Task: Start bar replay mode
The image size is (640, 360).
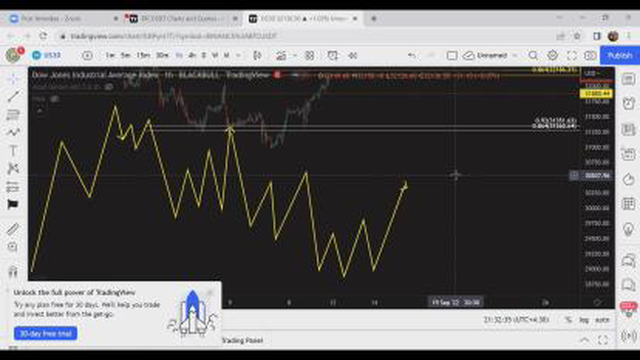Action: 353,55
